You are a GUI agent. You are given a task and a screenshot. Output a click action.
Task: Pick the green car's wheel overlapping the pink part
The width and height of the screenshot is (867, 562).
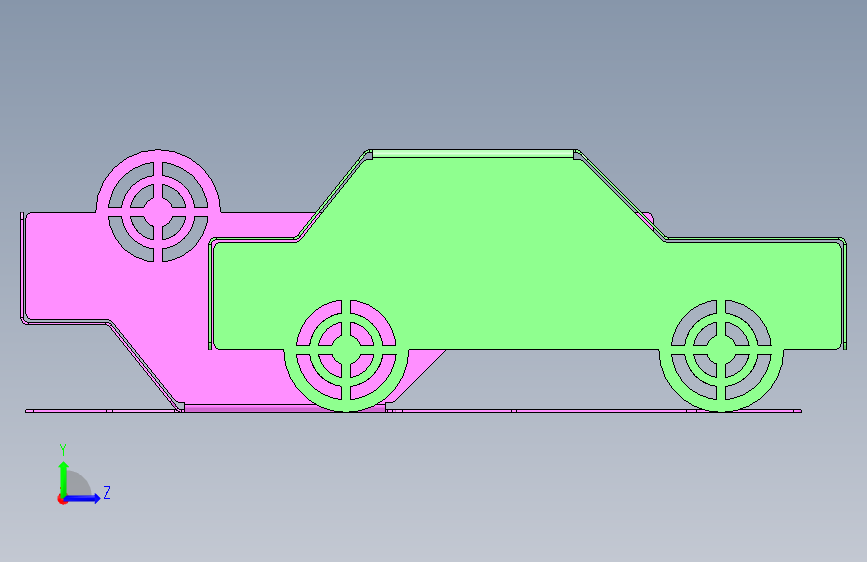(x=346, y=350)
